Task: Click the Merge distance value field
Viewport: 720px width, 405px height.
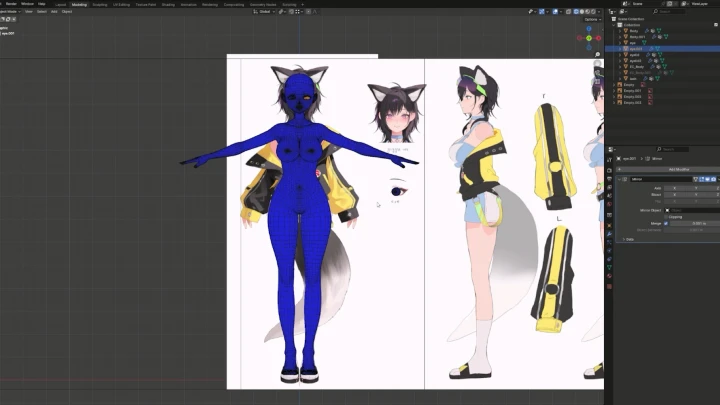Action: point(695,223)
